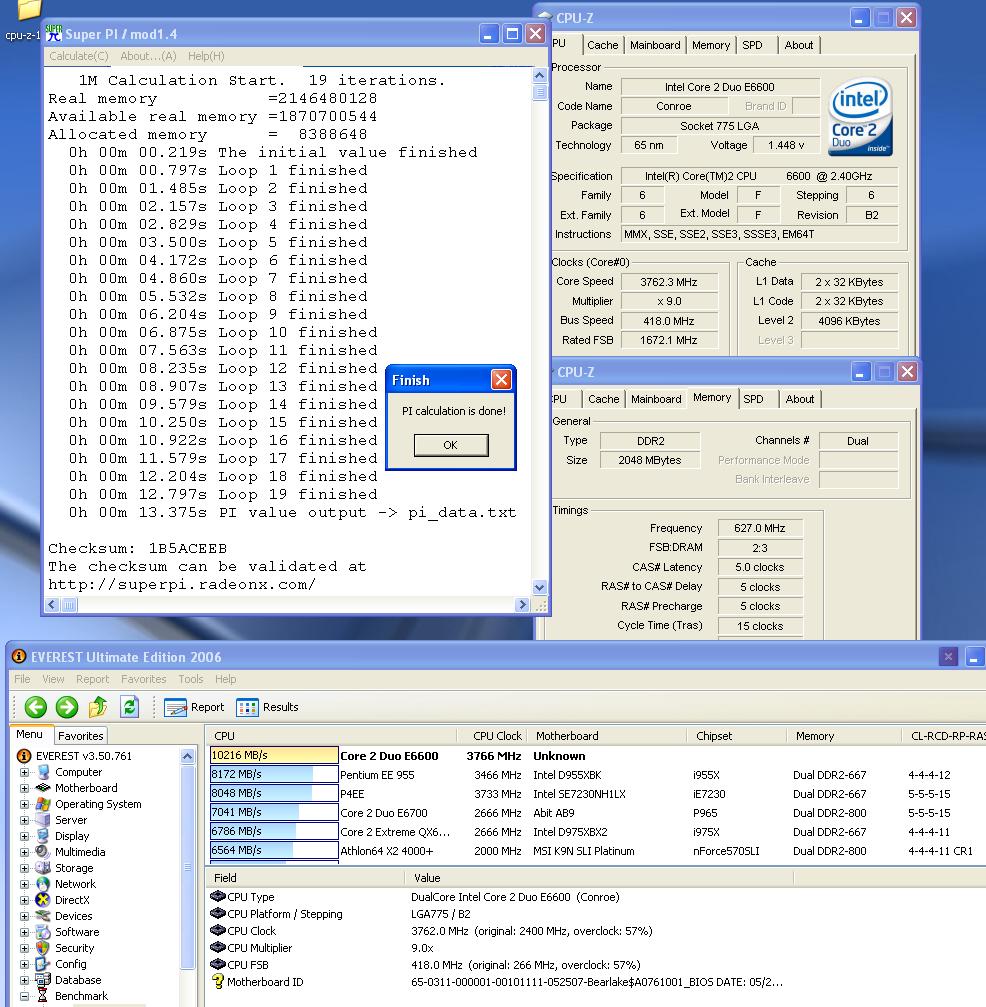Expand the Motherboard node in EVEREST tree

[24, 789]
